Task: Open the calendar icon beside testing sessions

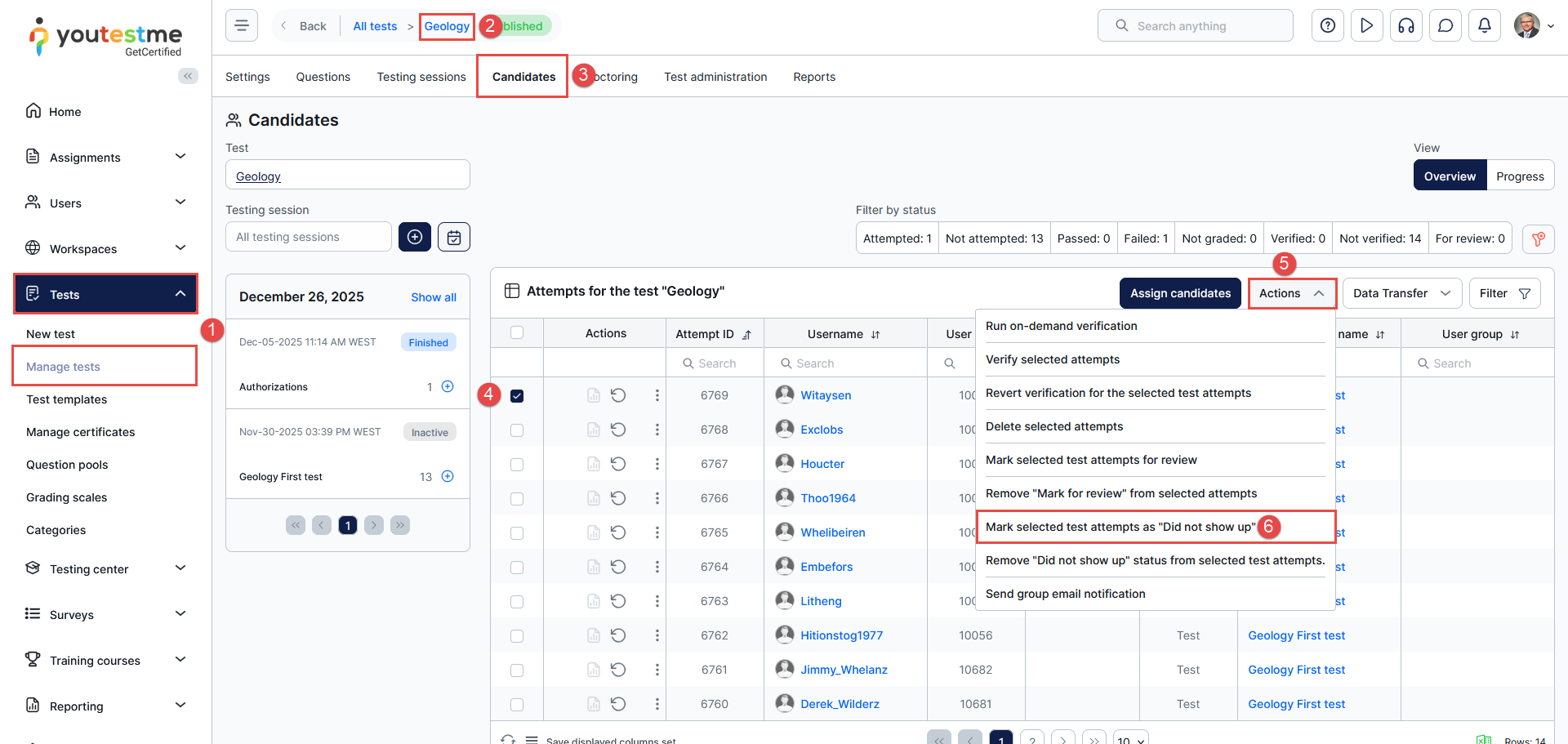Action: coord(454,237)
